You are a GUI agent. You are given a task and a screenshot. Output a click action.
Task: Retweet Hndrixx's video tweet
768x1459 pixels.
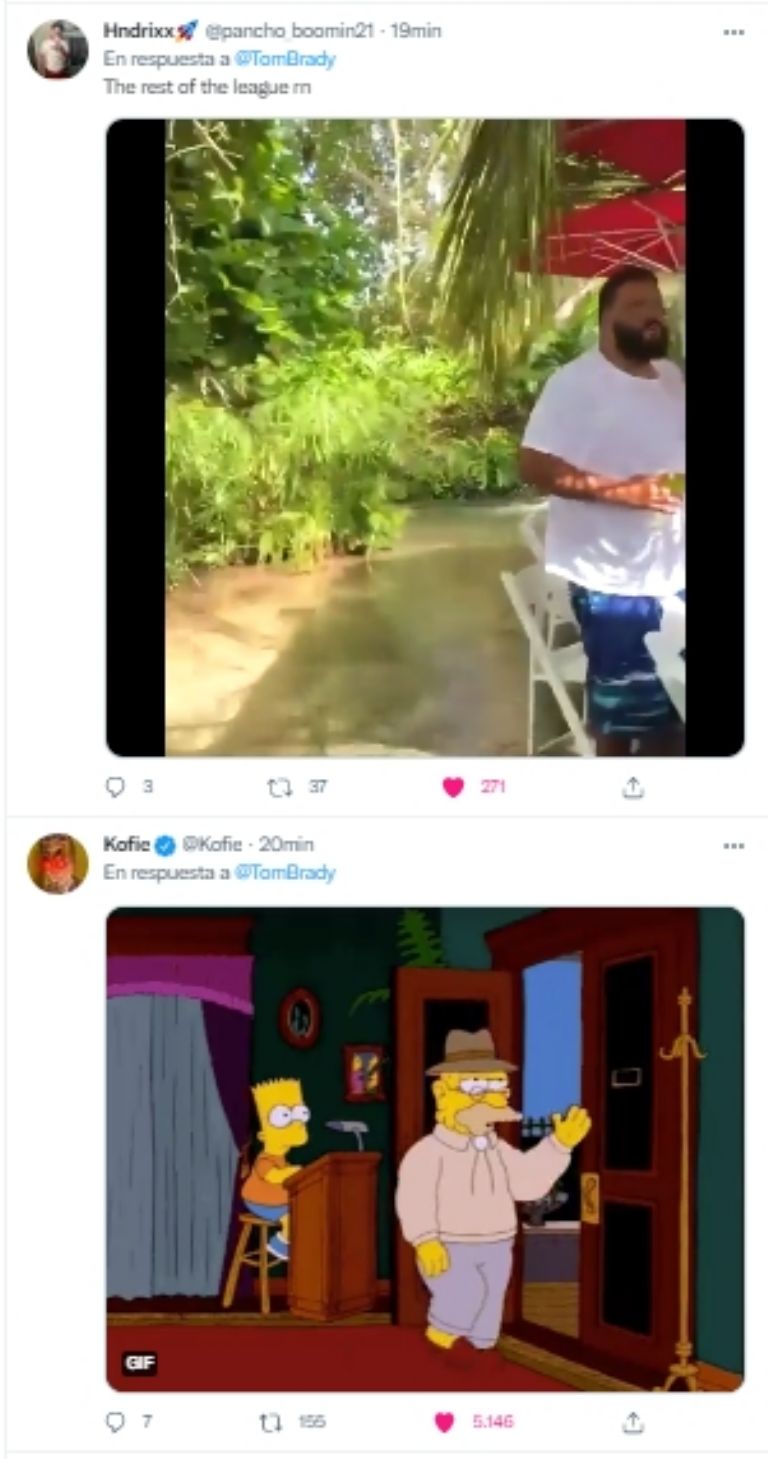[276, 788]
